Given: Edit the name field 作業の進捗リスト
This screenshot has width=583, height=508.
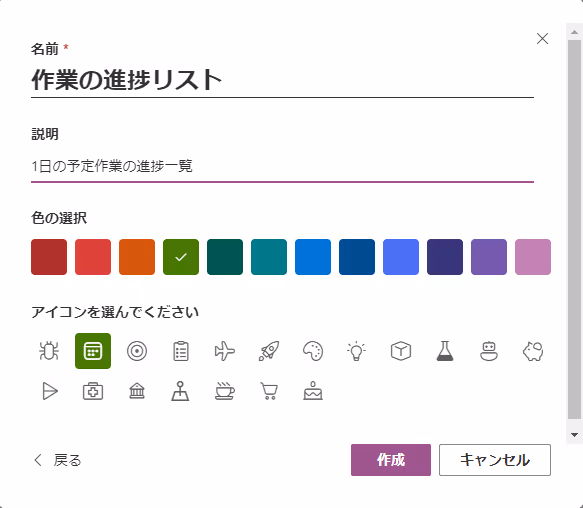Looking at the screenshot, I should tap(283, 80).
